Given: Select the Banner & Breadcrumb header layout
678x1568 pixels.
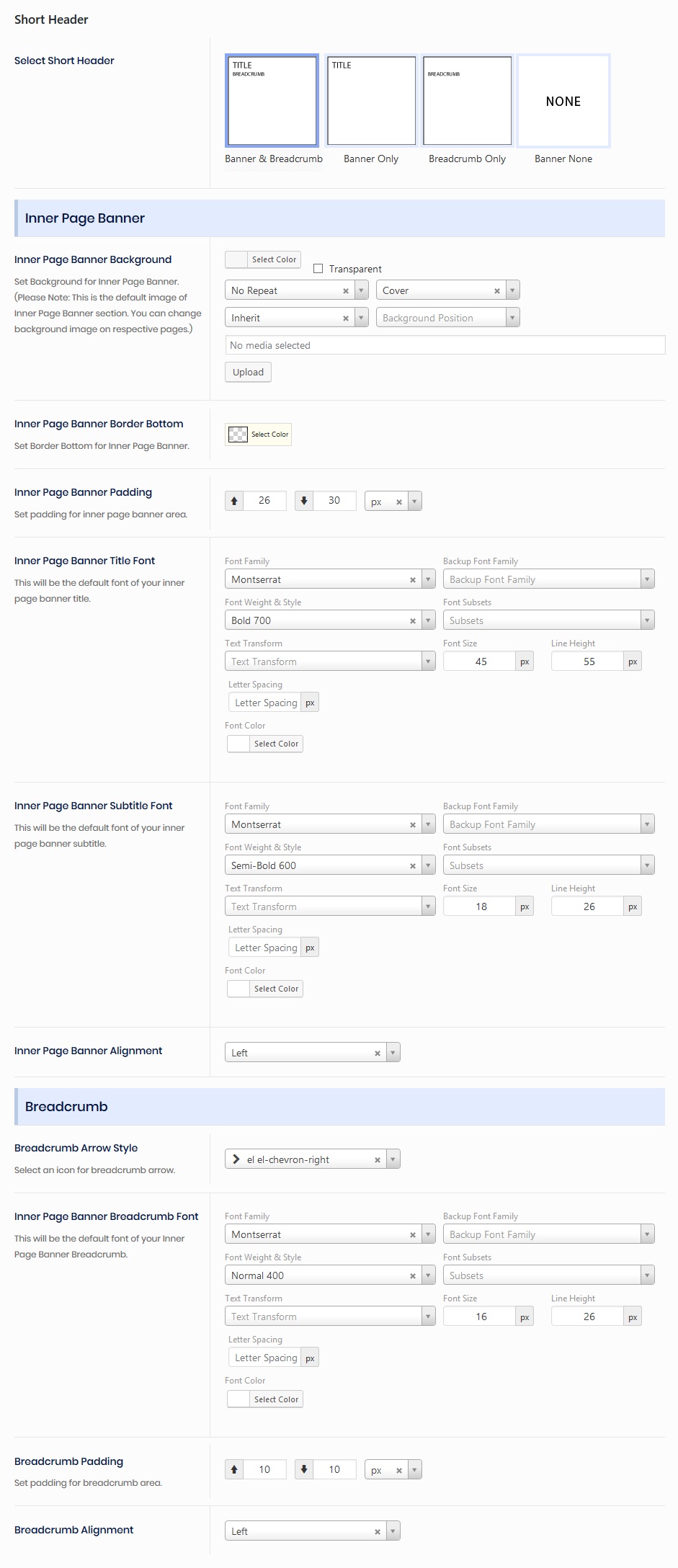Looking at the screenshot, I should click(x=272, y=101).
